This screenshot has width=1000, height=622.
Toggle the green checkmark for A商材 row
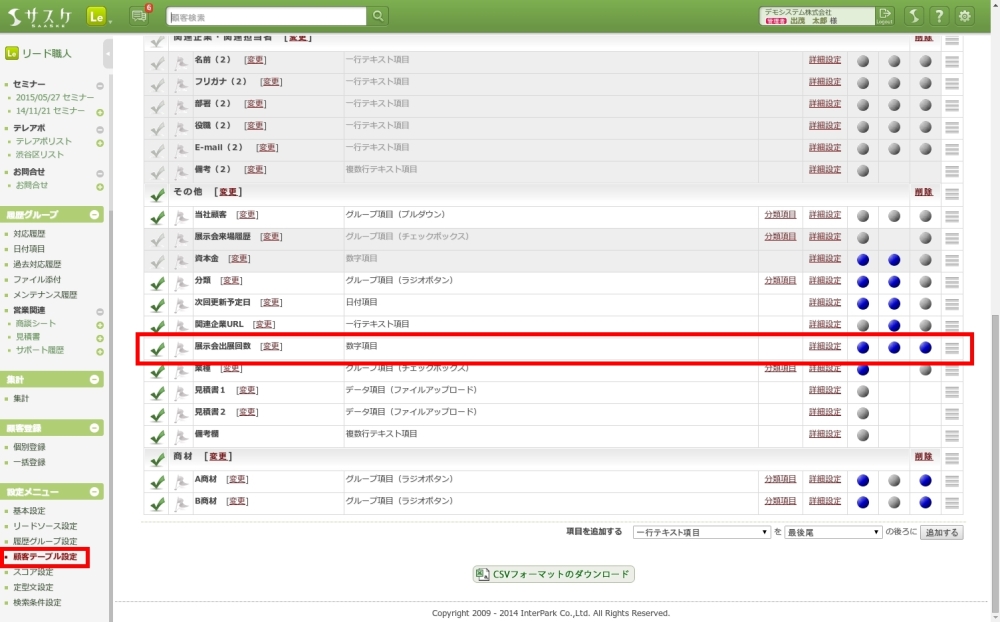[157, 481]
